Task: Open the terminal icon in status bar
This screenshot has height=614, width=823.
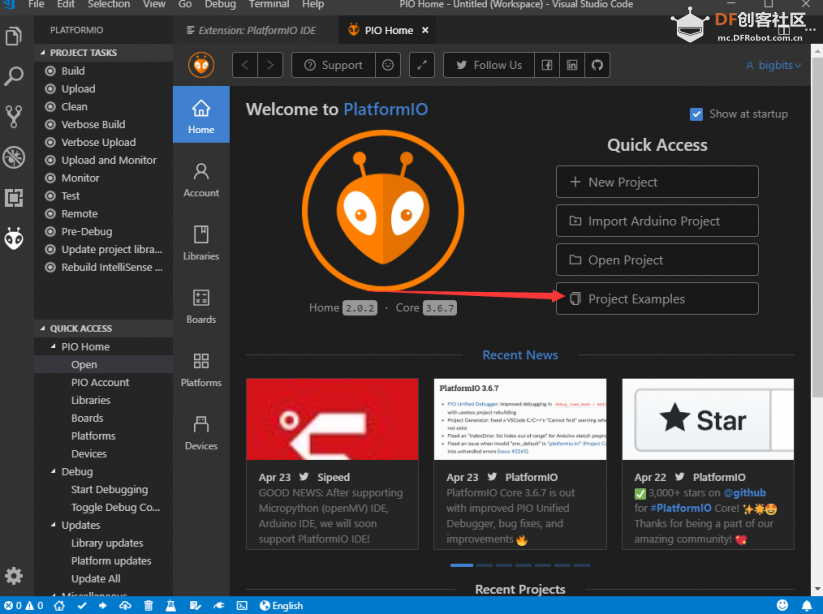Action: [242, 606]
